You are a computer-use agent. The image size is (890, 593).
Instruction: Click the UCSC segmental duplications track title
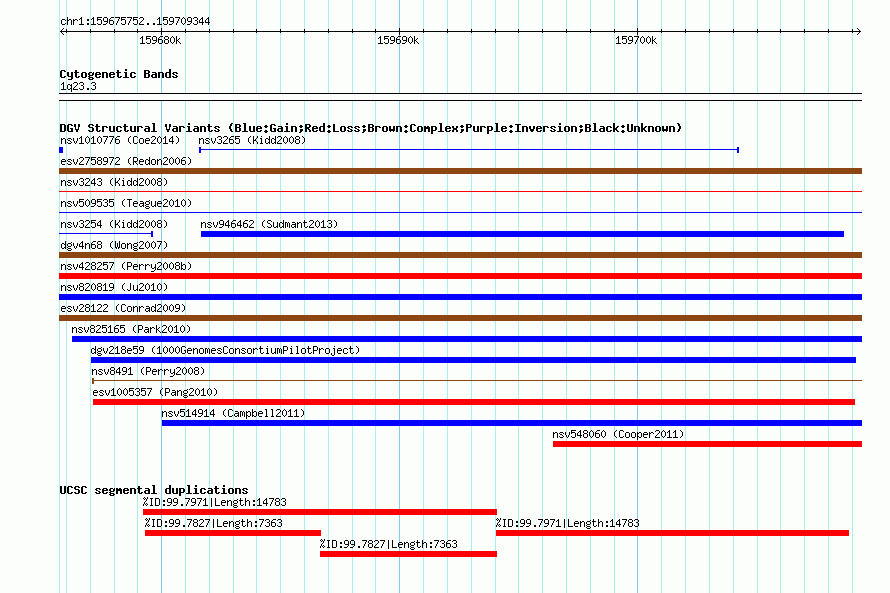coord(154,490)
